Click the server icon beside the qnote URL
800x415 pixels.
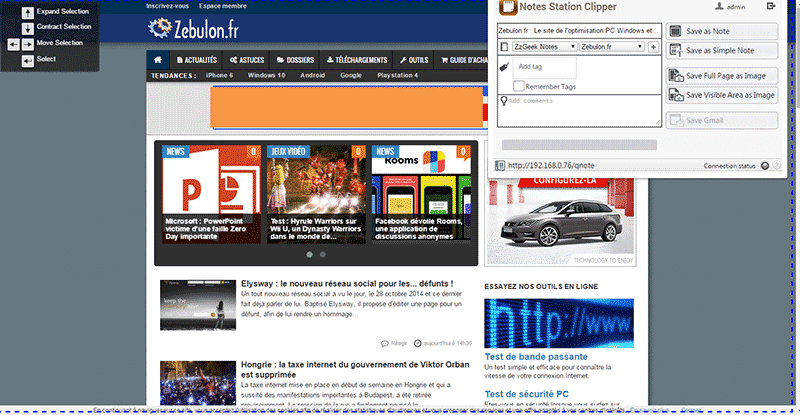click(x=500, y=165)
